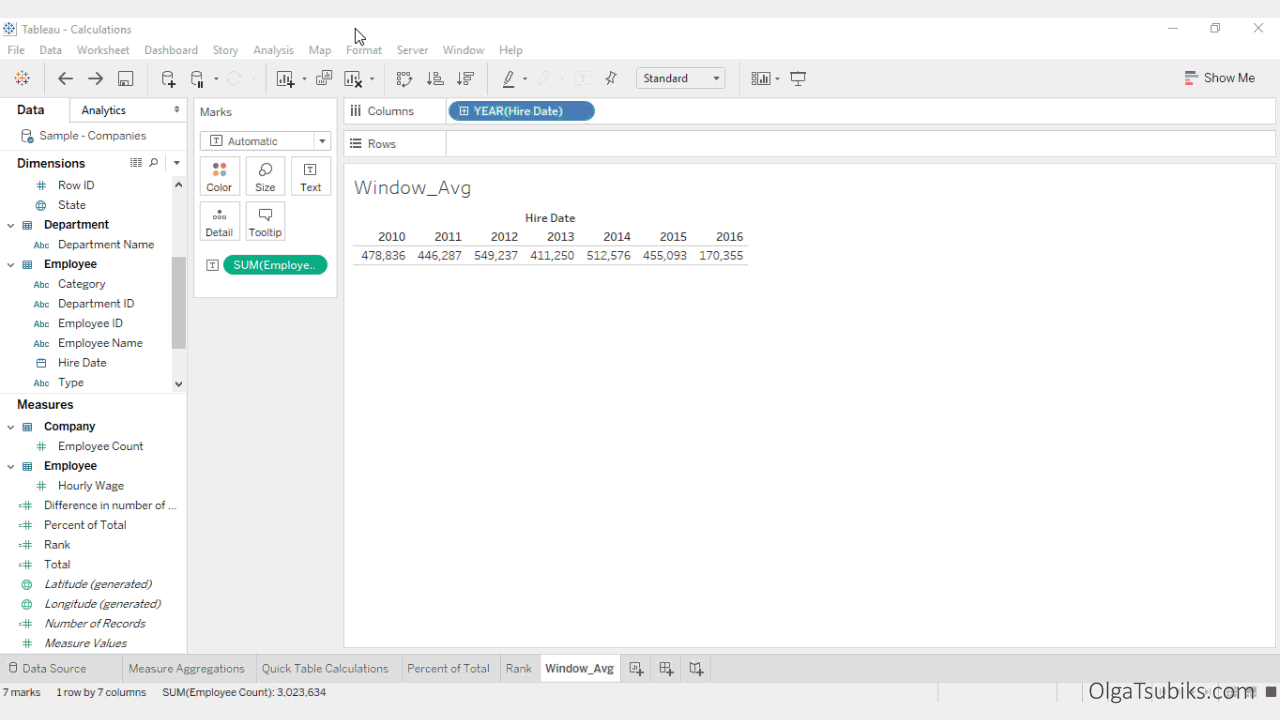
Task: Open New worksheet dropdown arrow
Action: click(x=304, y=79)
